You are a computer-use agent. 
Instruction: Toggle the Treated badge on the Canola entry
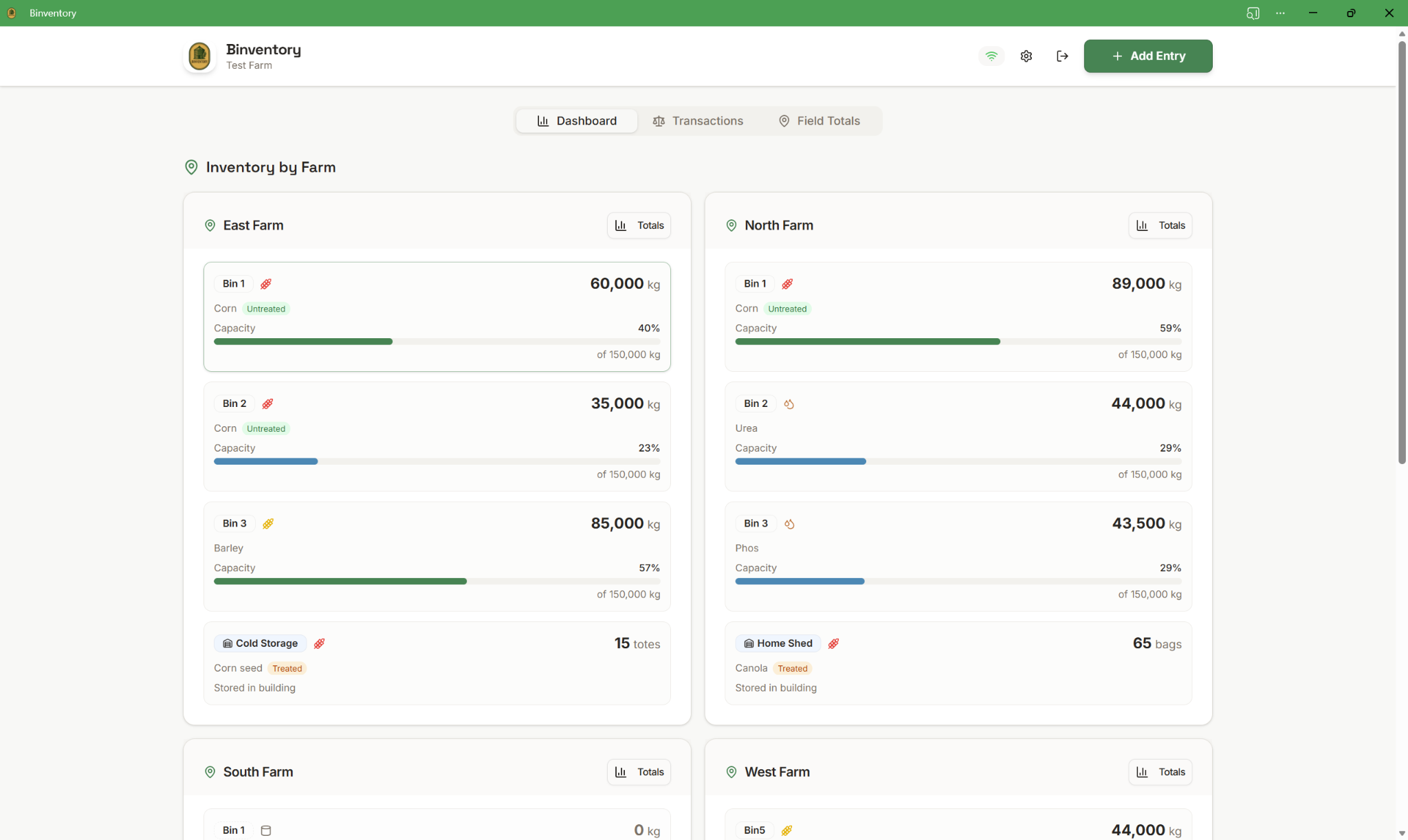[792, 667]
